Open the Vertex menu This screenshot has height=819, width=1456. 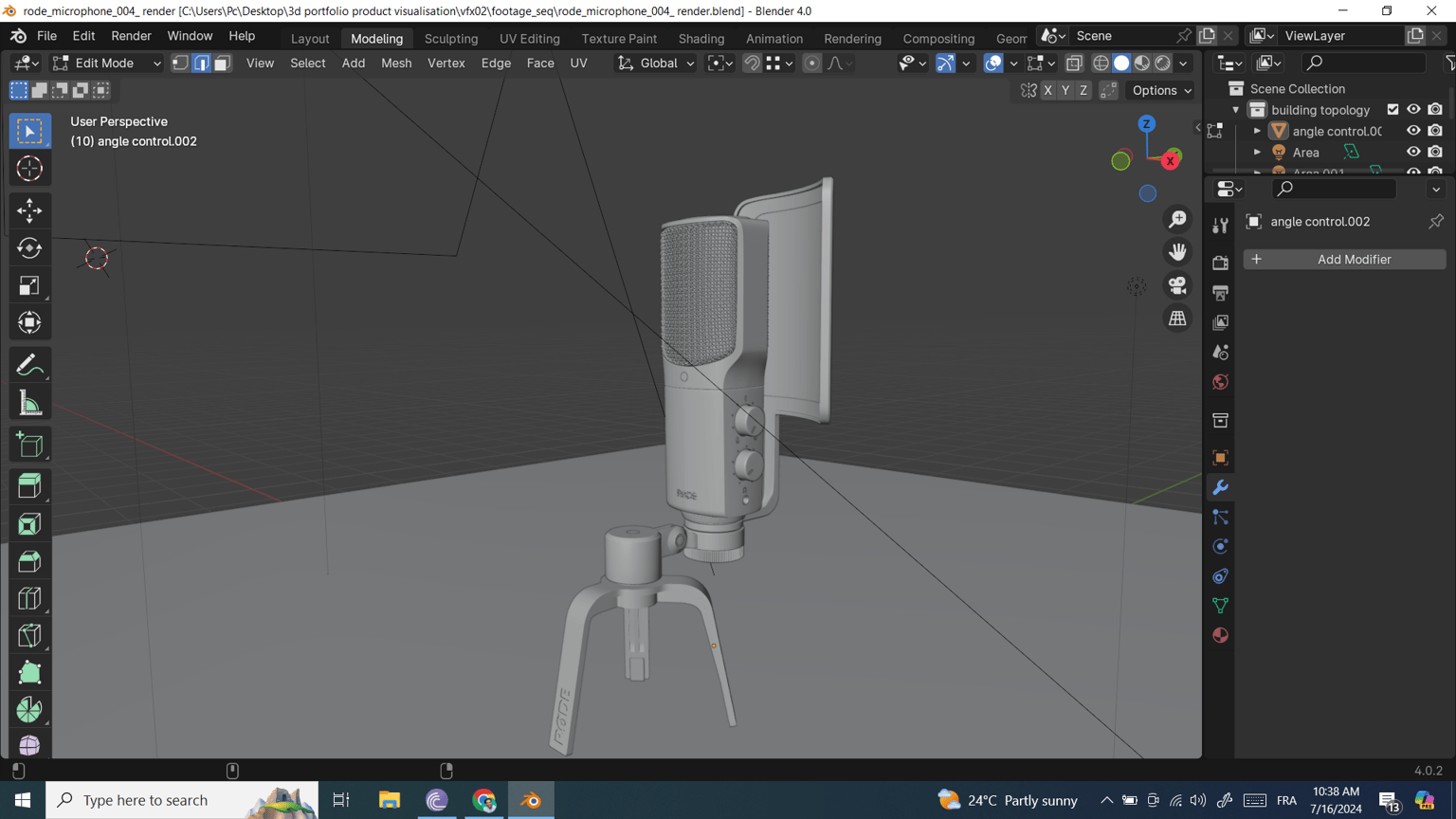click(x=446, y=64)
